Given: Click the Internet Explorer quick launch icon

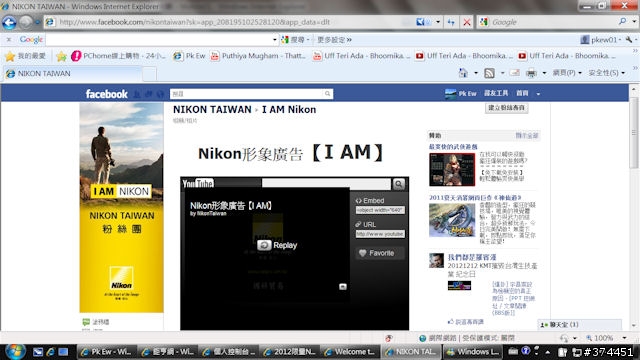Looking at the screenshot, I should 50,351.
